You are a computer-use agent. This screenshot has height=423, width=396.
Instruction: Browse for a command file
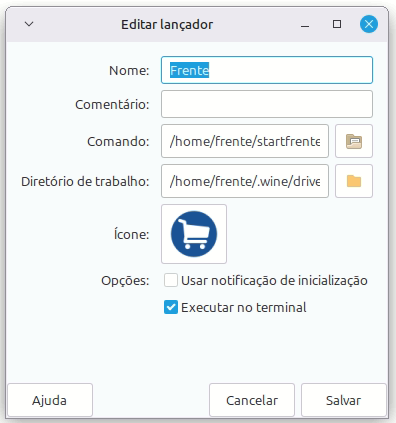pyautogui.click(x=354, y=141)
